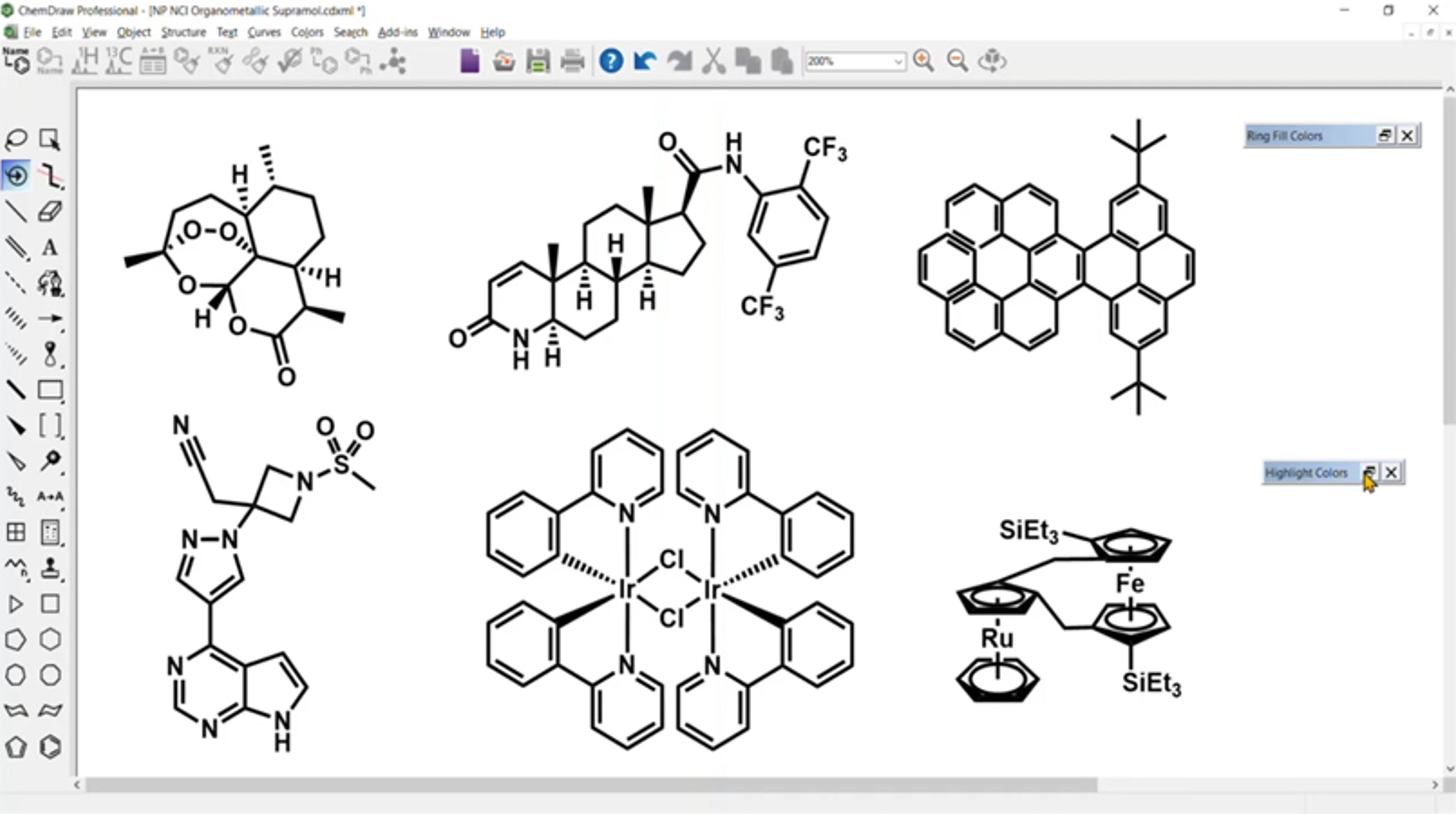
Task: Expand the Brackets tool flyout
Action: pos(50,425)
